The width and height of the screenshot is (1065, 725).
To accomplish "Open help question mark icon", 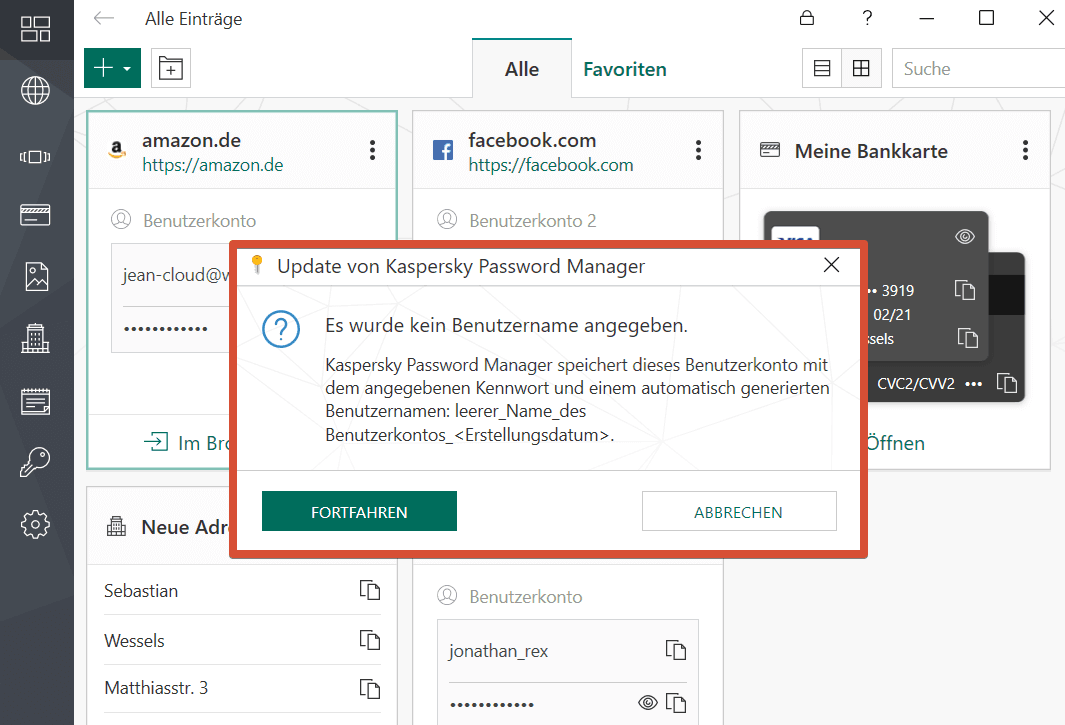I will [x=867, y=18].
